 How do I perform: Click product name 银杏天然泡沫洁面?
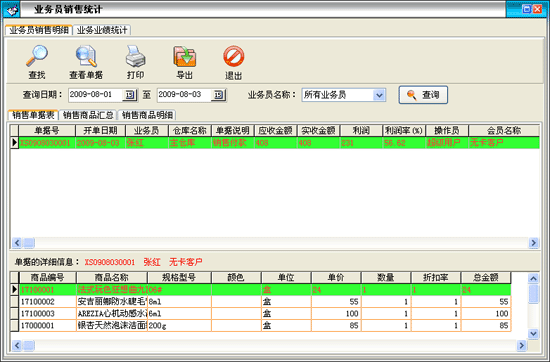[112, 326]
